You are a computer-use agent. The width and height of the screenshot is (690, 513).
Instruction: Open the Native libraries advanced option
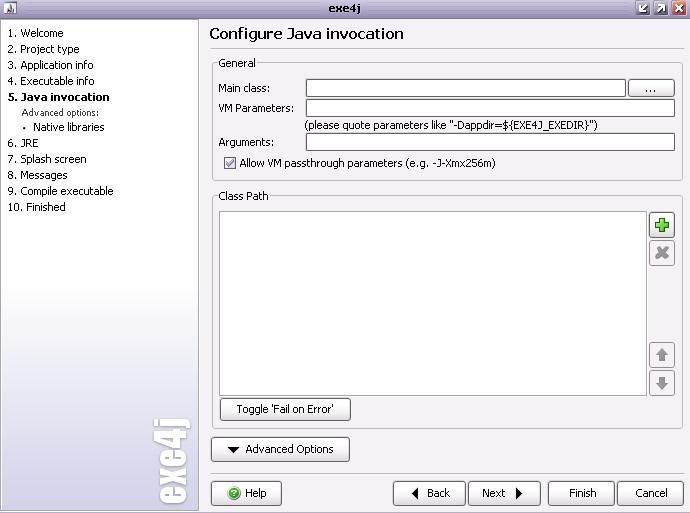[68, 127]
